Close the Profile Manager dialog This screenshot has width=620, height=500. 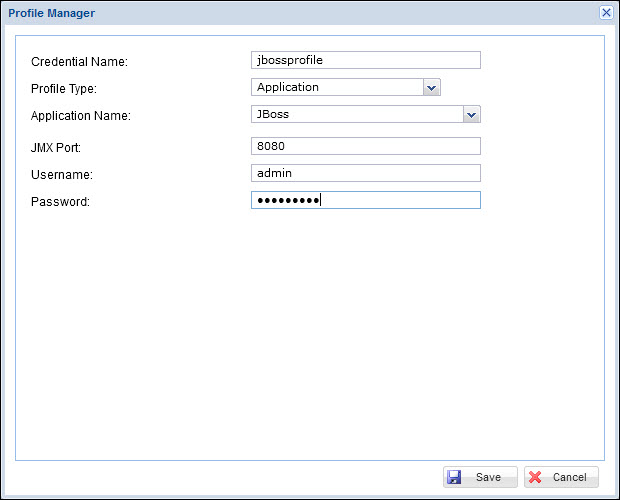pos(606,12)
